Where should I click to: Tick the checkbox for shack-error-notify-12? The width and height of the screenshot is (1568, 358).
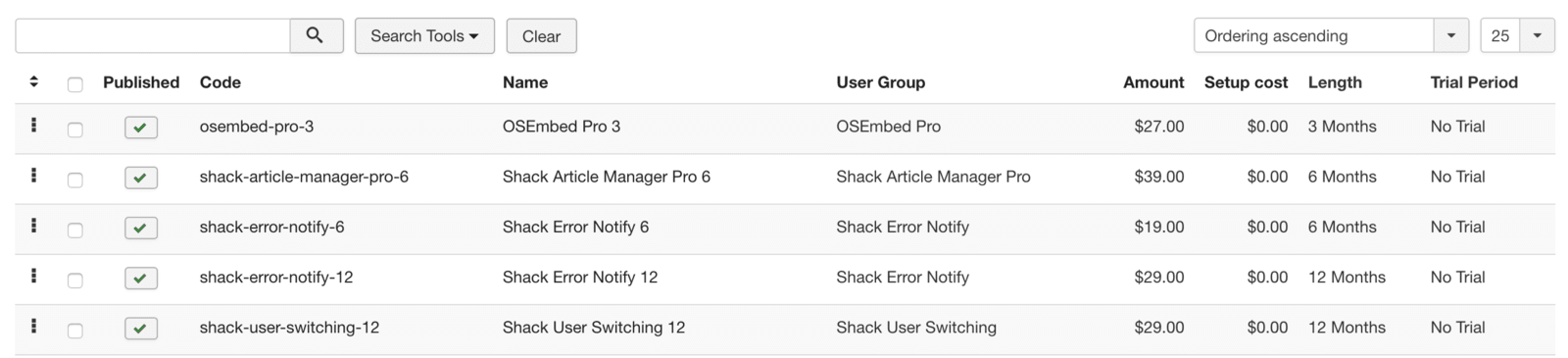click(x=75, y=281)
